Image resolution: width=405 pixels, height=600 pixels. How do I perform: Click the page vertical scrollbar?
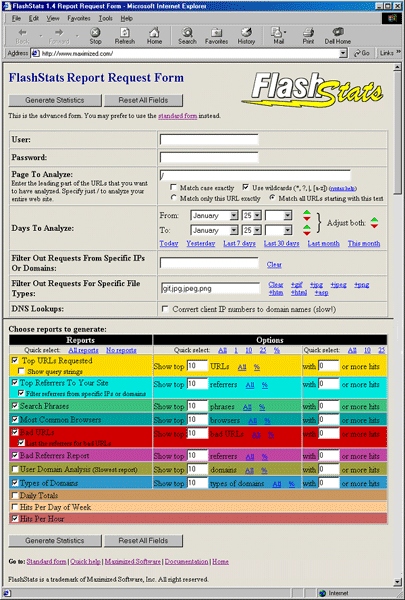tap(398, 324)
